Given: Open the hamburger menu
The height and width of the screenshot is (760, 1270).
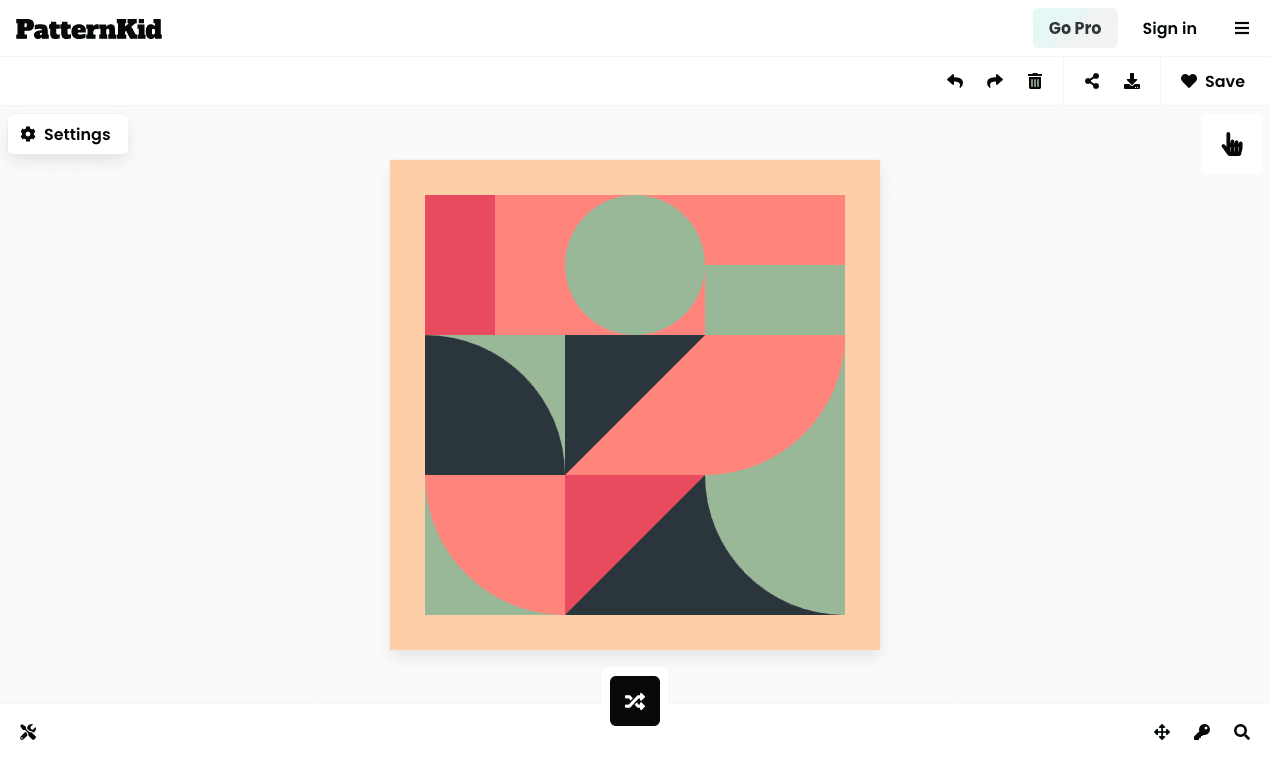Looking at the screenshot, I should (x=1242, y=28).
